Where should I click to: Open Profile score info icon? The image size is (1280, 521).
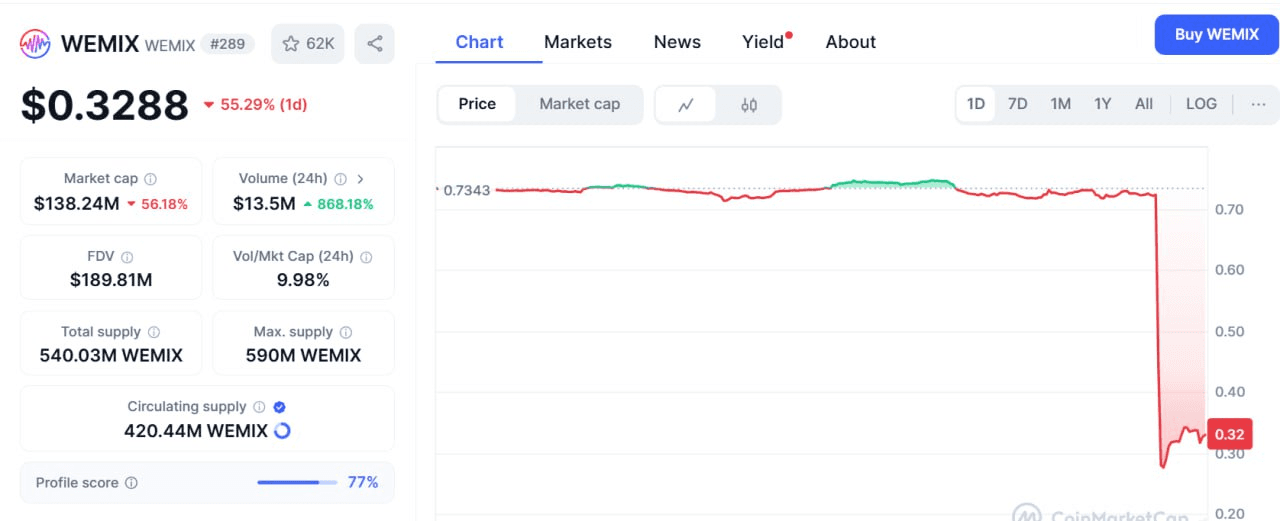131,483
